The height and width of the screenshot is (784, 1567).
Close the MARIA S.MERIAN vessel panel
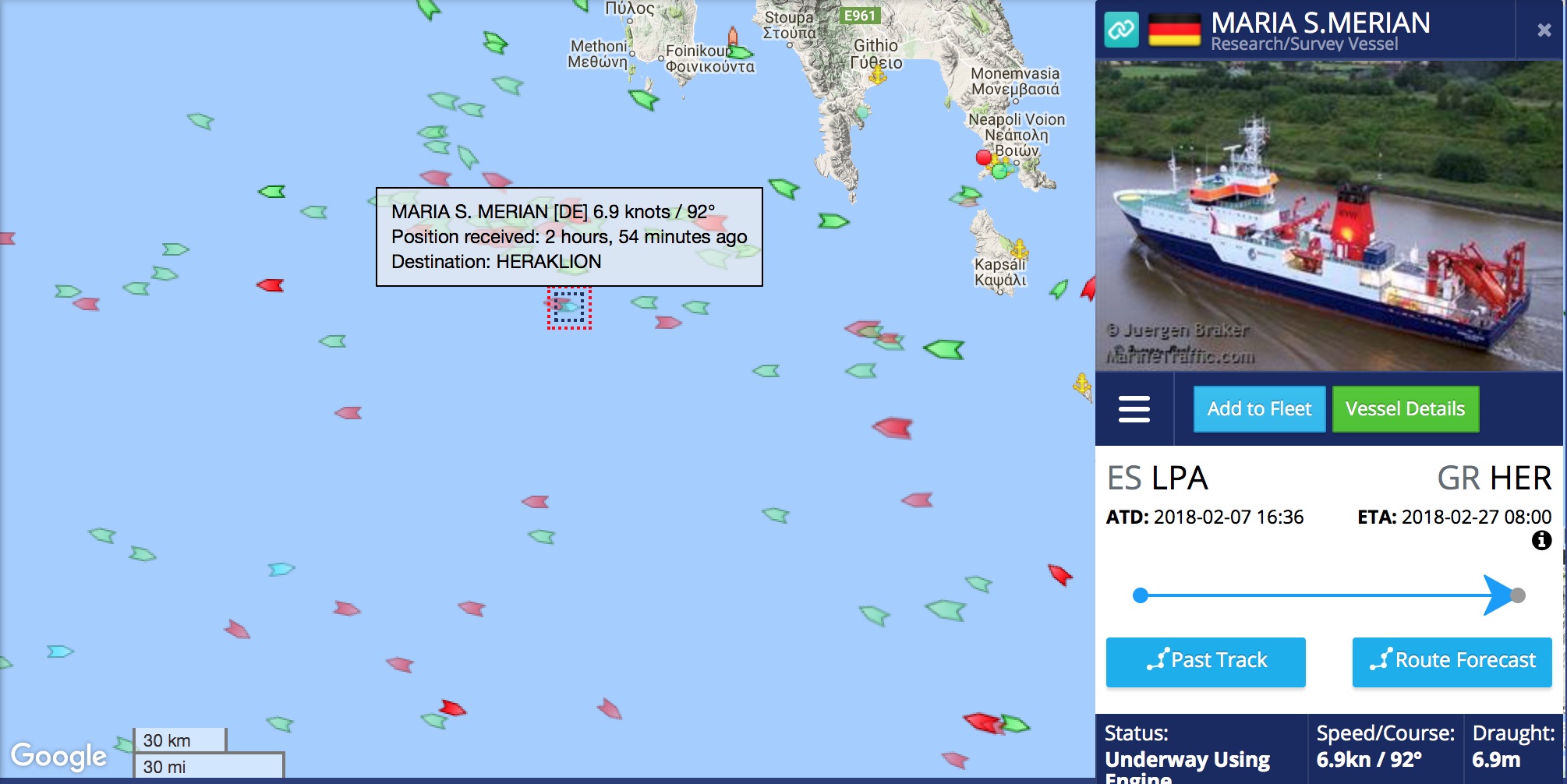[x=1544, y=30]
